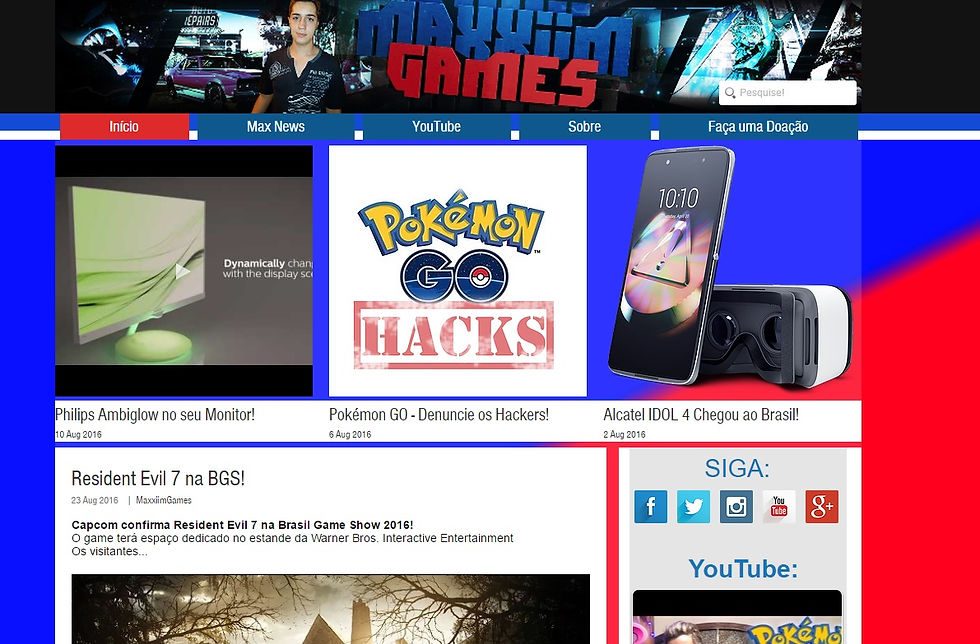Click the '23 Aug 2016' post date
Screen dimensions: 980x644
(94, 500)
